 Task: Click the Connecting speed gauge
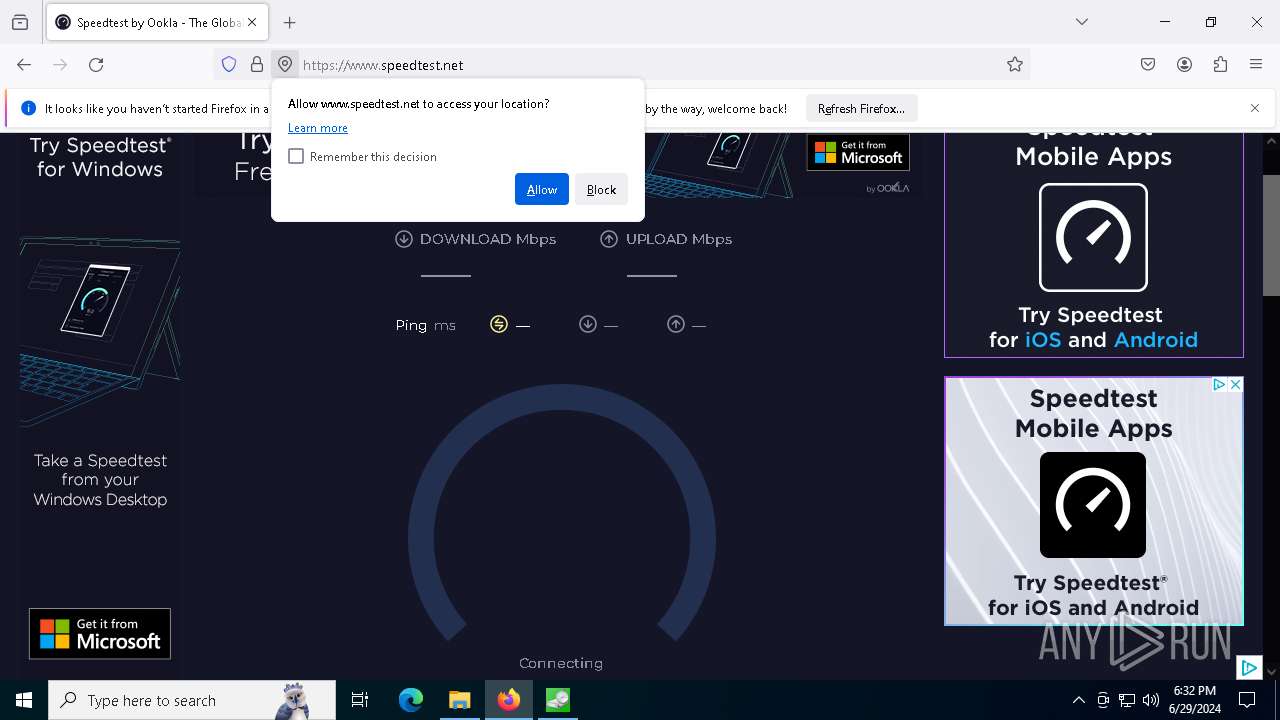point(562,515)
